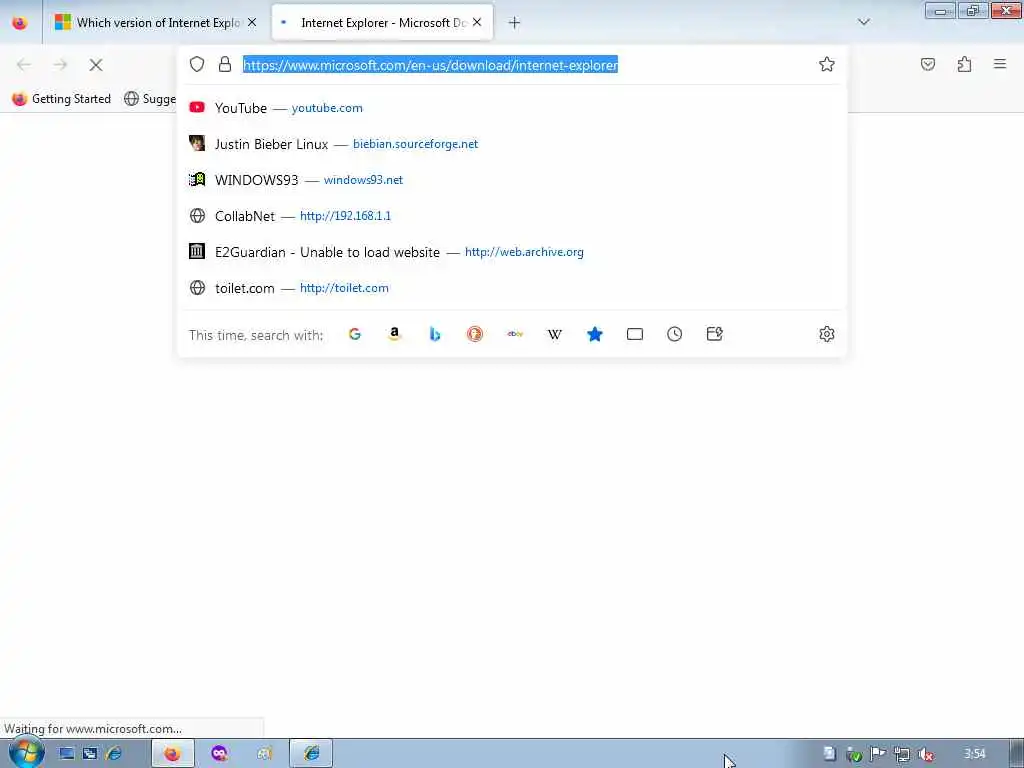The height and width of the screenshot is (768, 1024).
Task: Expand the list all tabs chevron
Action: 863,22
